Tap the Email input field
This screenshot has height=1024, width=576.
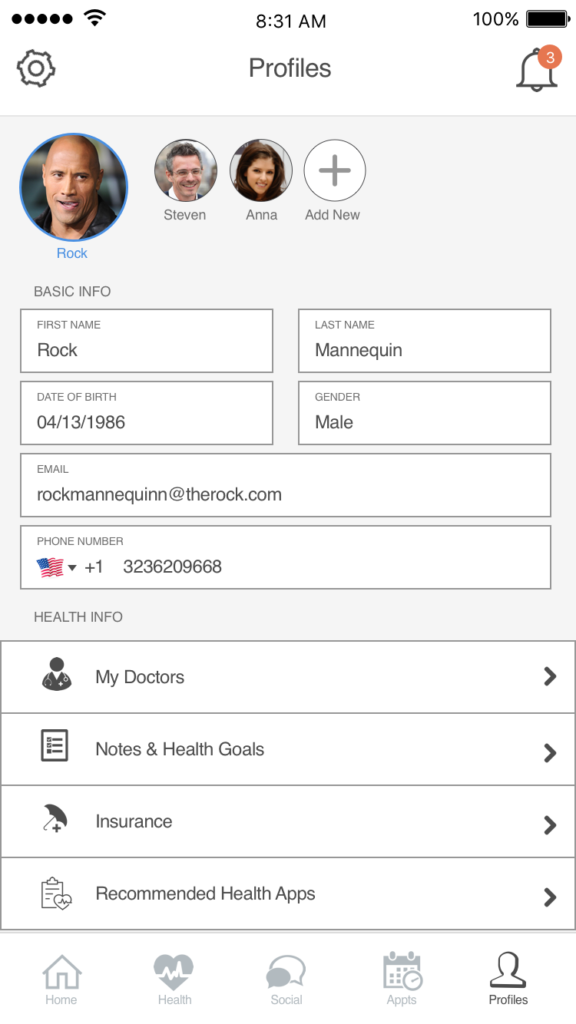coord(285,485)
